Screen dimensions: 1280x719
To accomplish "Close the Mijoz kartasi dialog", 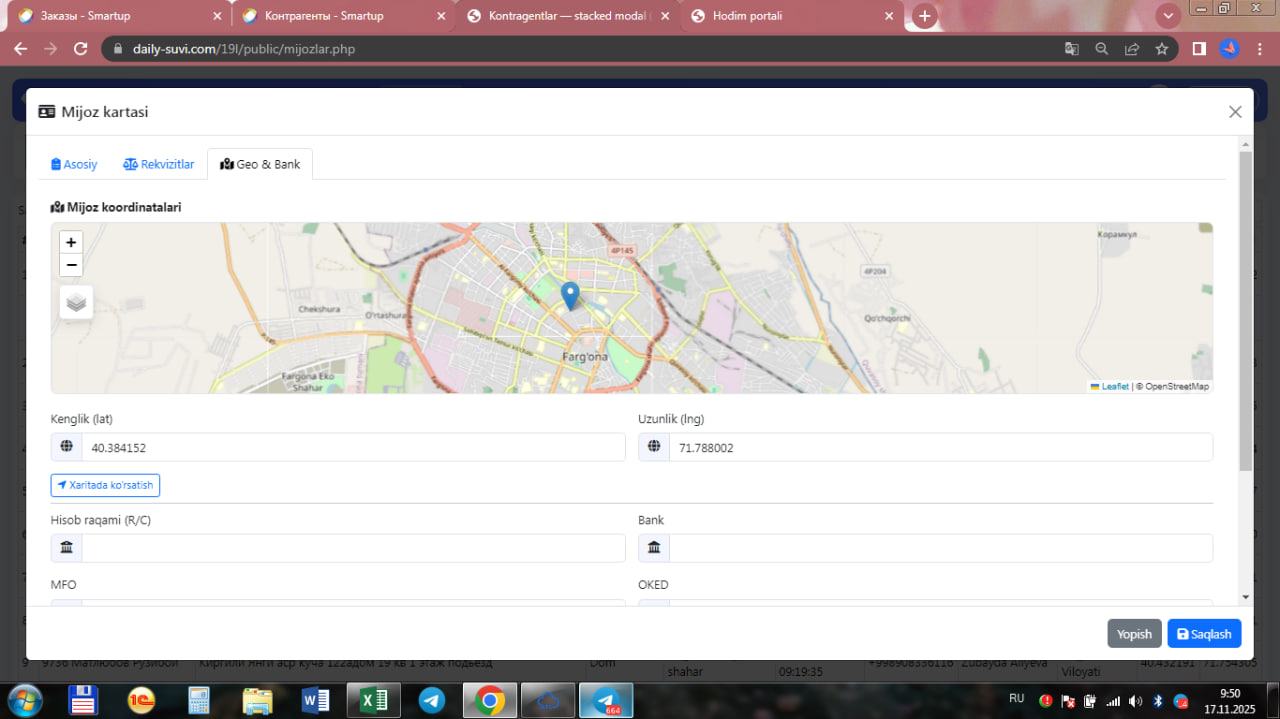I will pyautogui.click(x=1235, y=112).
